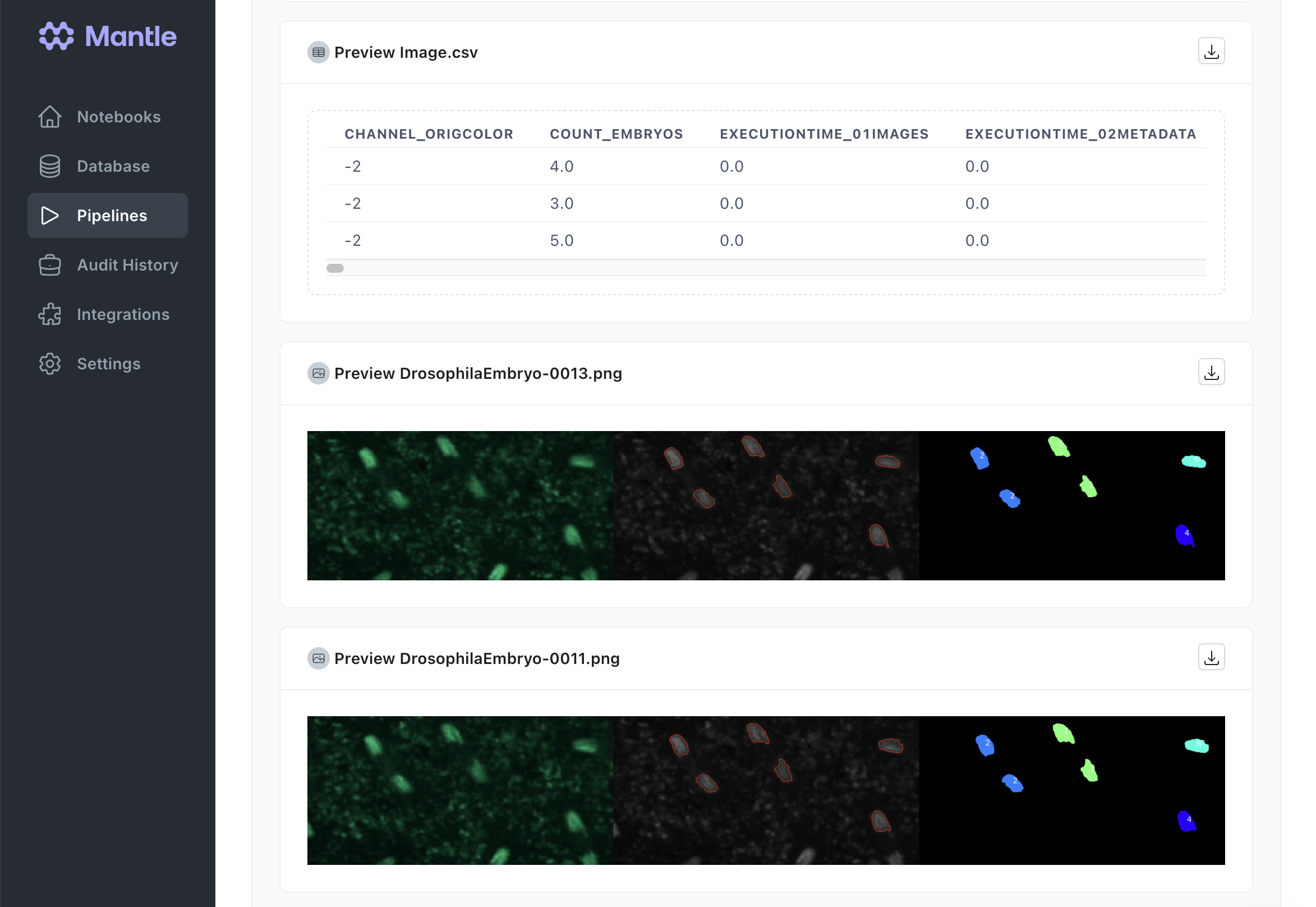Click image icon beside DrosophilaEmbryo-0013.png title
The width and height of the screenshot is (1316, 907).
[319, 373]
